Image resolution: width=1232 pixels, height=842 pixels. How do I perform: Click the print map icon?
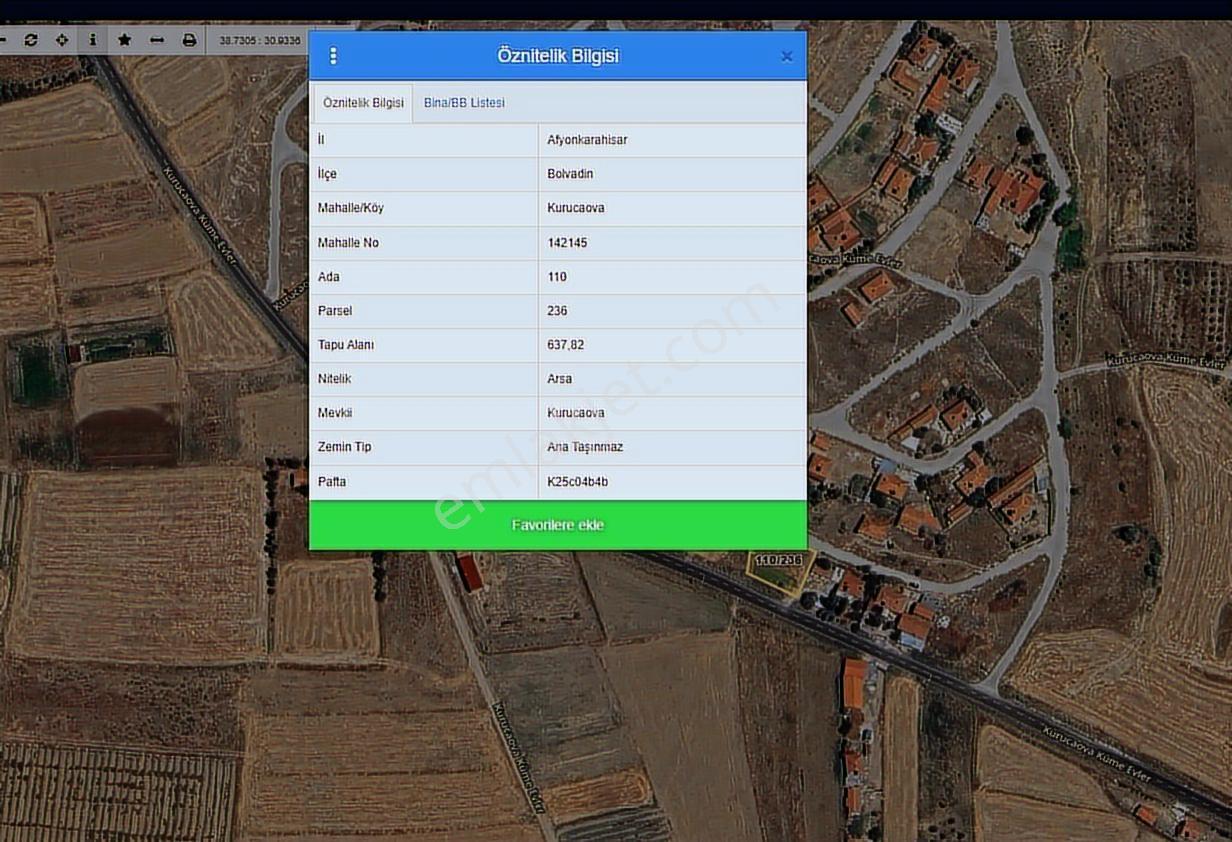point(189,40)
